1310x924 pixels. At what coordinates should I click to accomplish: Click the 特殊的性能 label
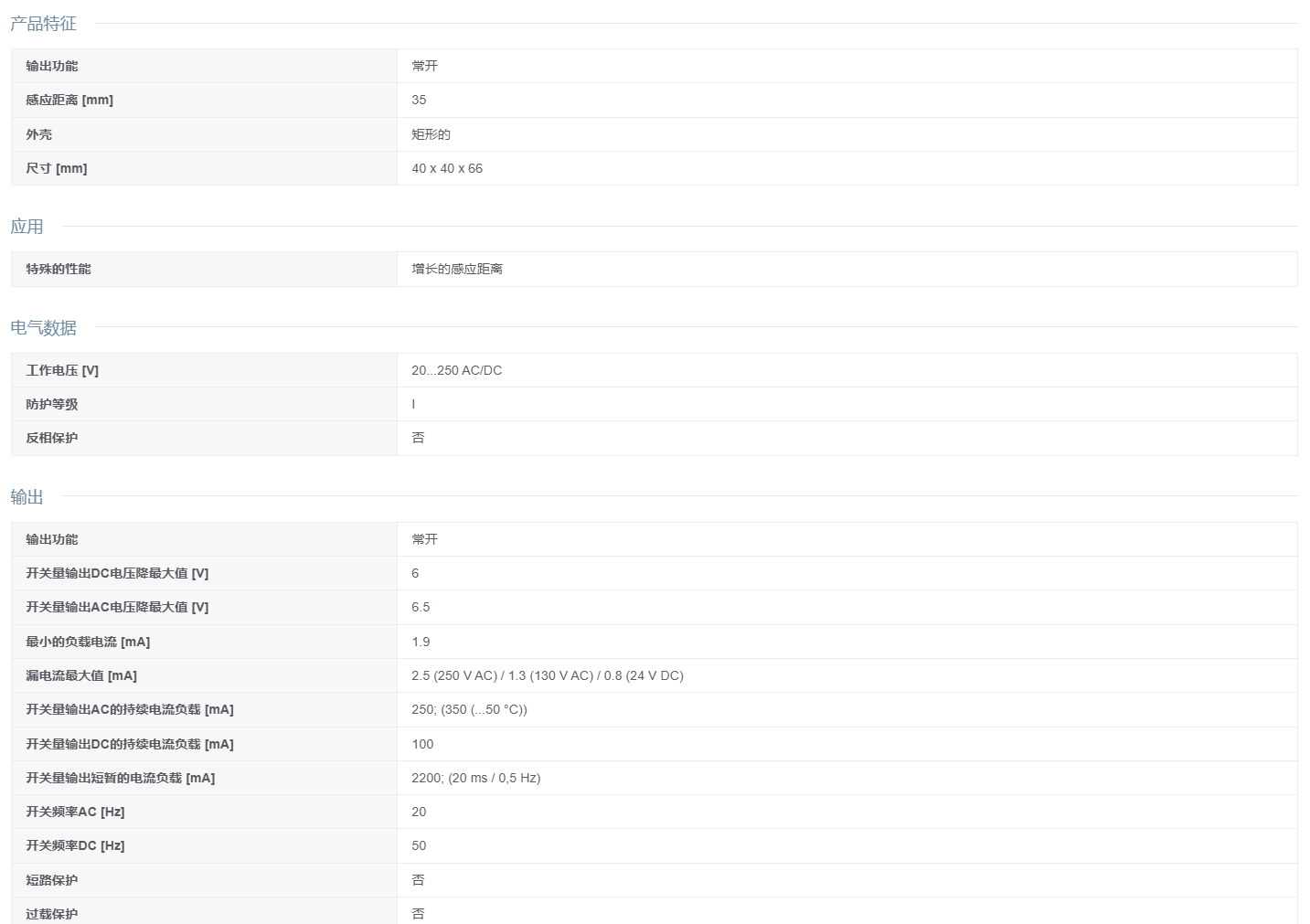pyautogui.click(x=59, y=269)
